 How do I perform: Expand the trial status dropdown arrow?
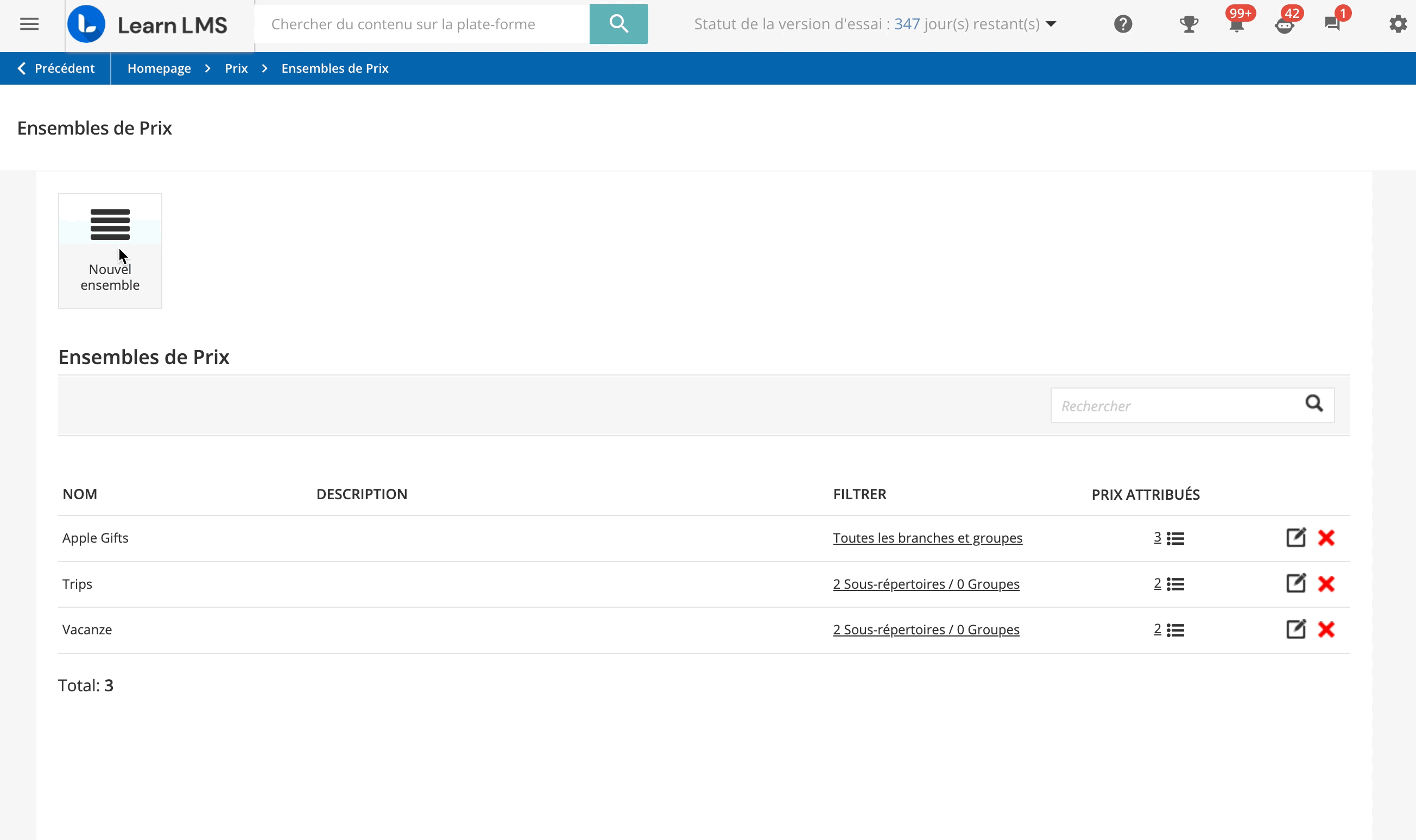[x=1051, y=24]
